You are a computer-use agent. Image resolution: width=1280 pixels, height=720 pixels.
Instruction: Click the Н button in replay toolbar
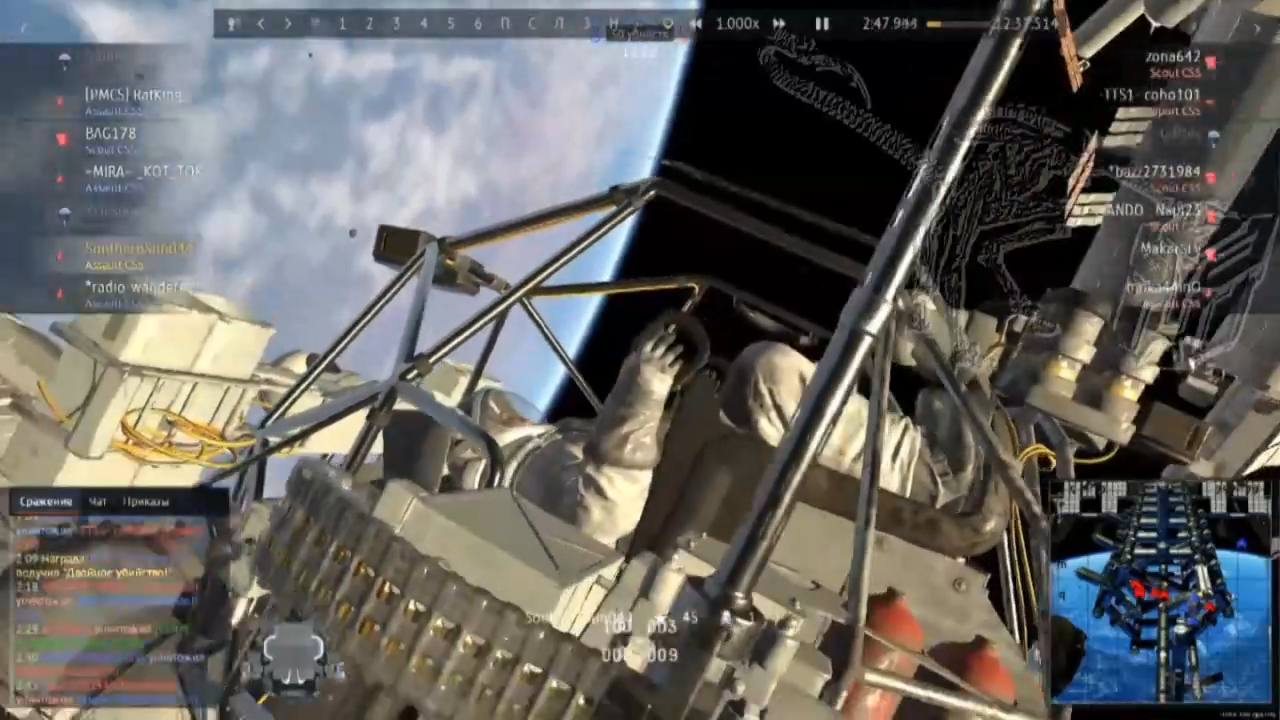[613, 24]
